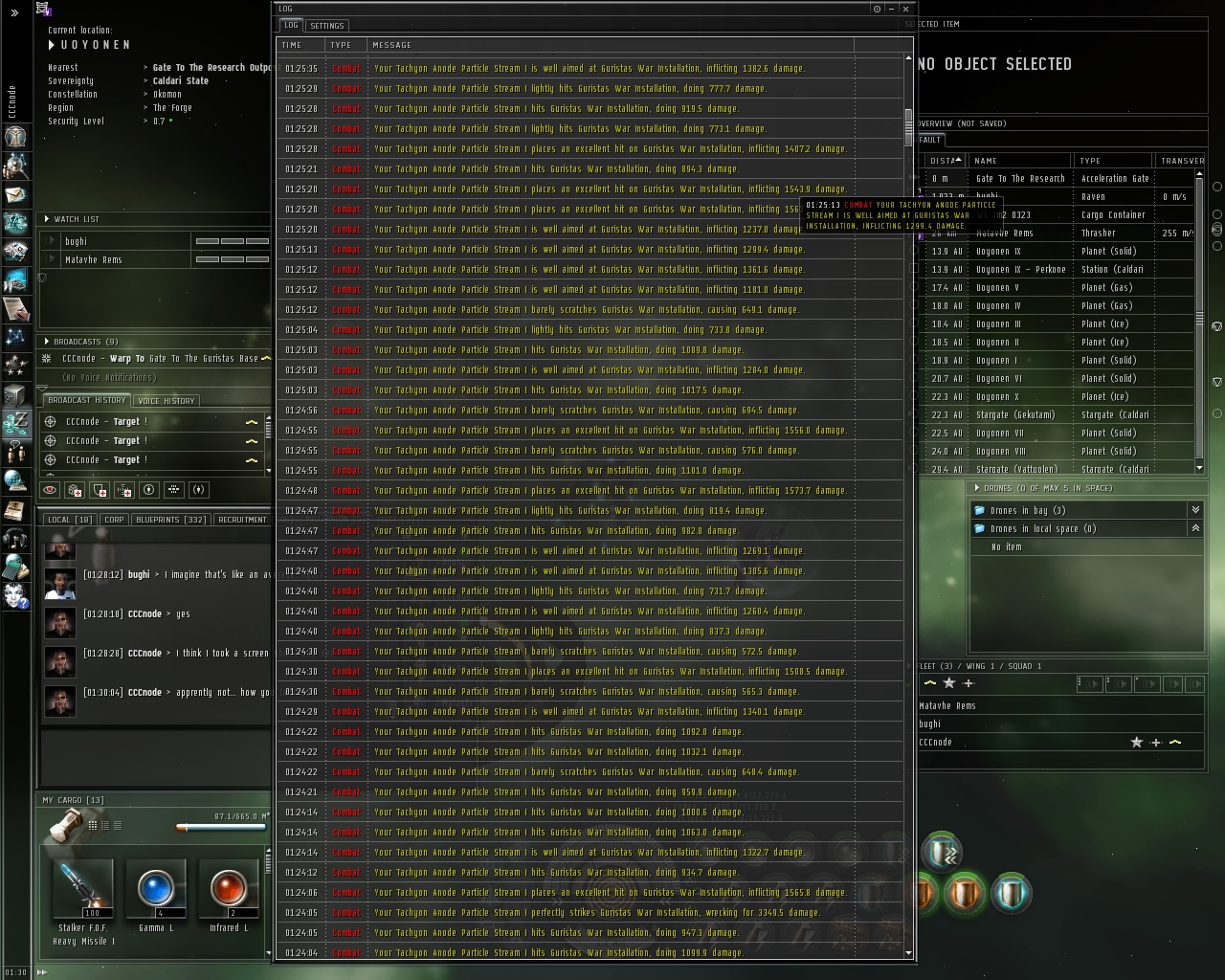This screenshot has height=980, width=1225.
Task: Open the Character Sheet from the Neocom
Action: [x=15, y=137]
